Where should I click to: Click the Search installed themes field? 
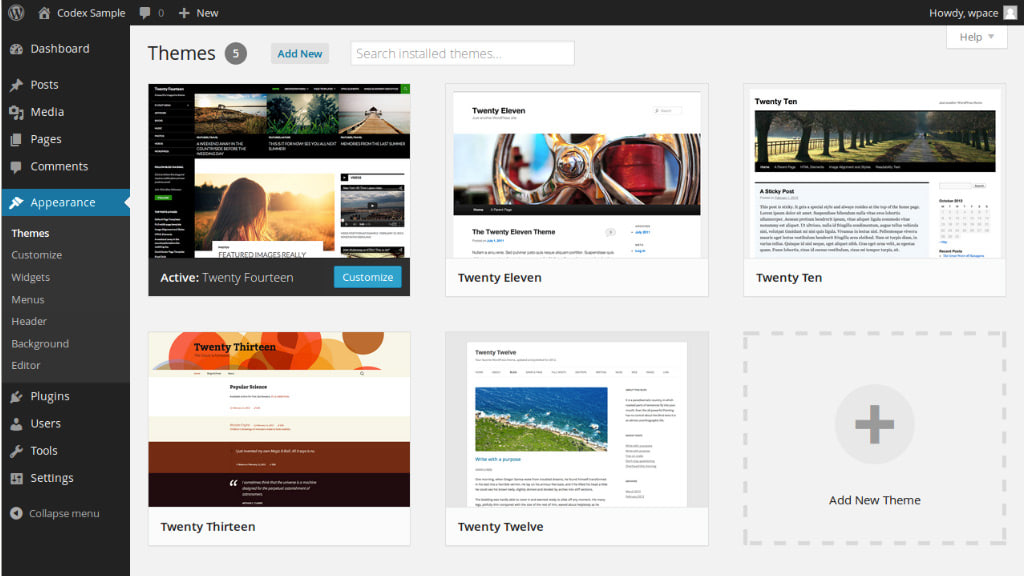tap(462, 54)
